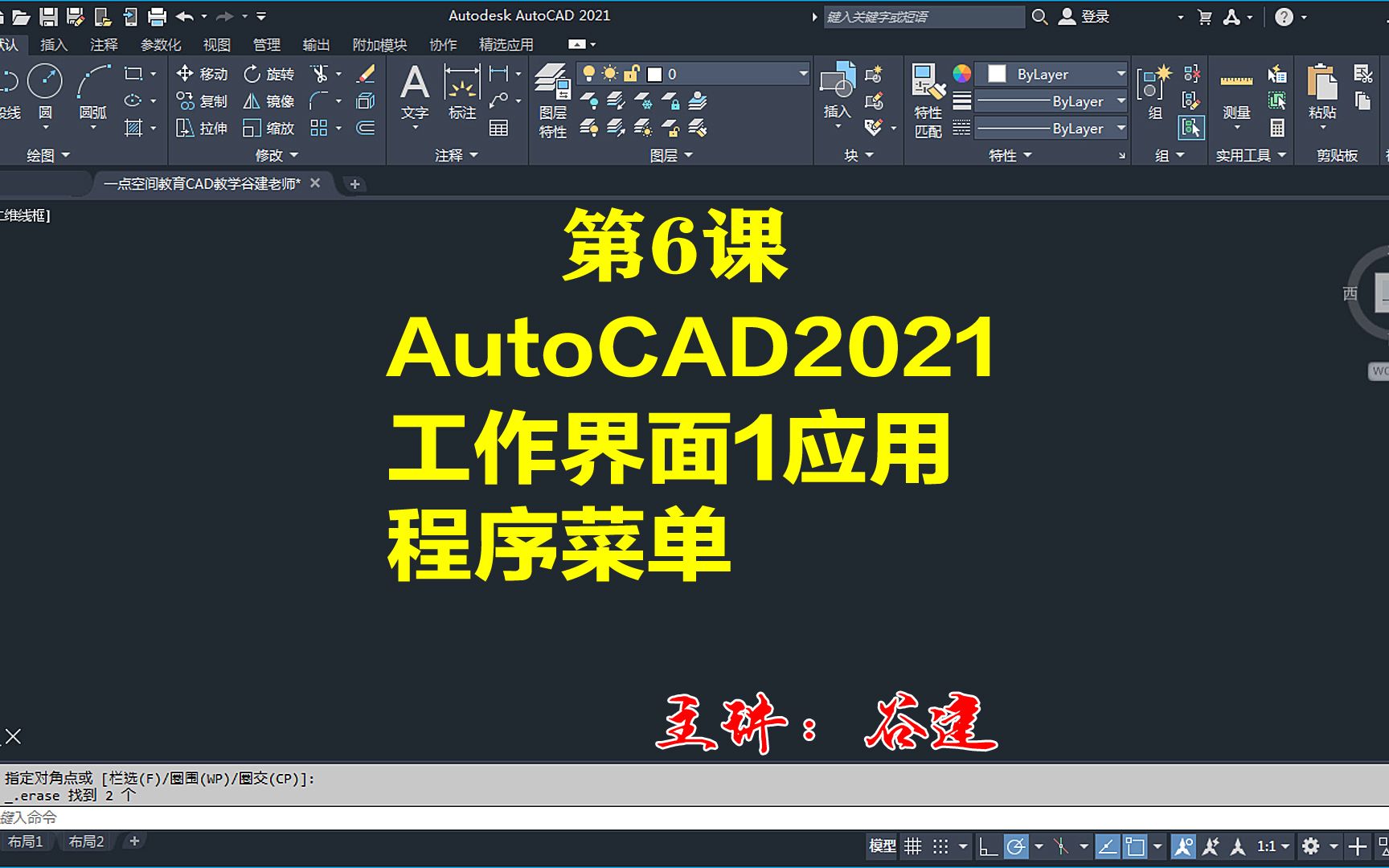
Task: Select the Copy (复制) tool
Action: (203, 101)
